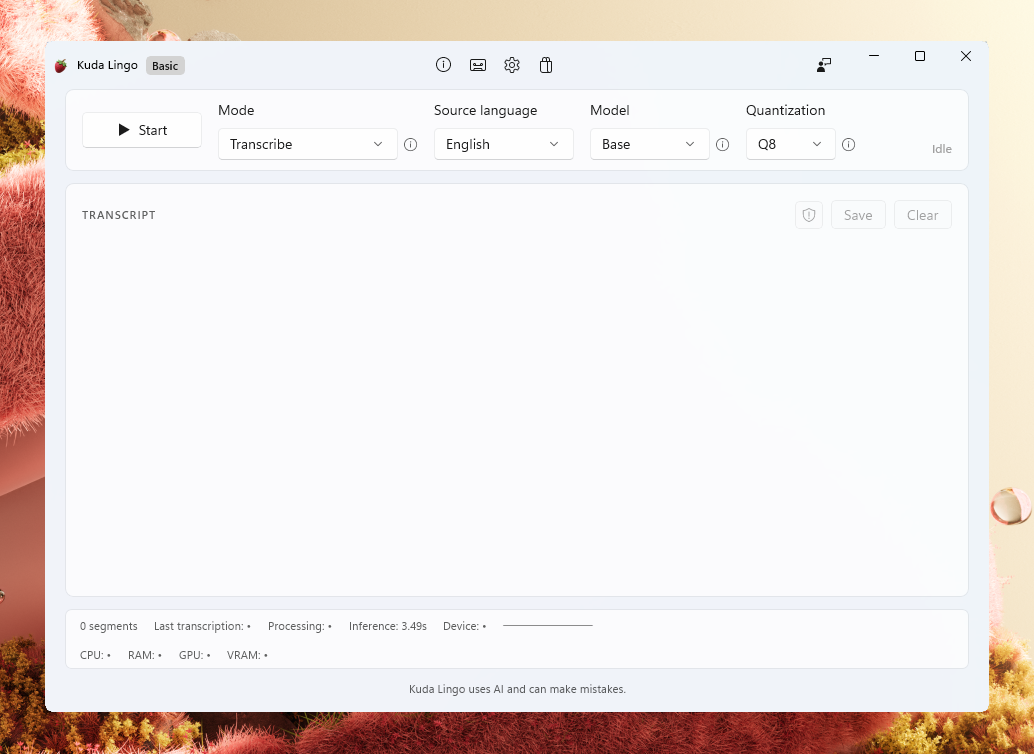The width and height of the screenshot is (1034, 754).
Task: Open the Source language dropdown showing English
Action: (x=503, y=144)
